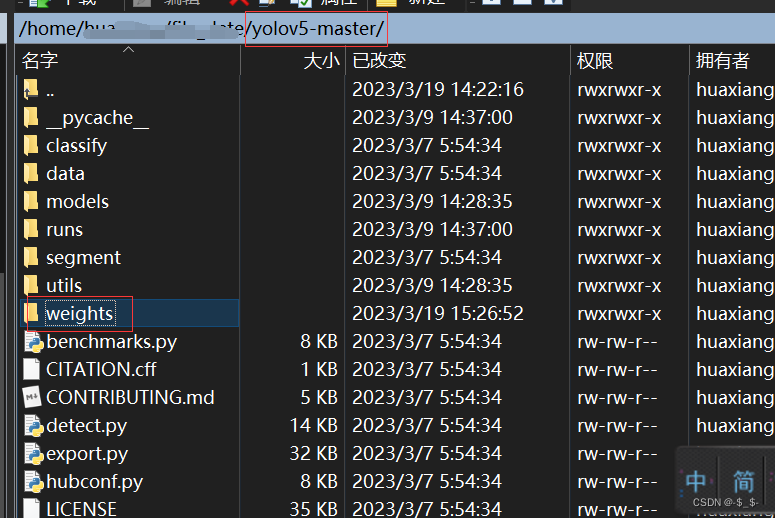This screenshot has height=518, width=775.
Task: Select the highlighted weights folder name
Action: tap(80, 314)
